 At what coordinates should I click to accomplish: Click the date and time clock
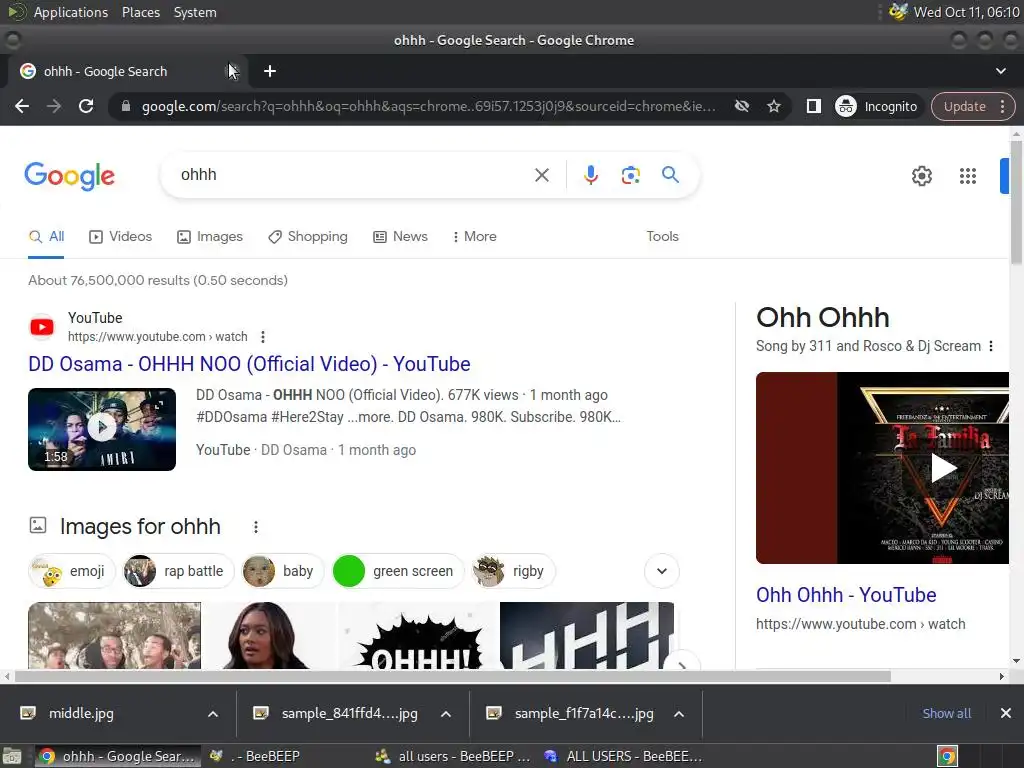pos(966,12)
